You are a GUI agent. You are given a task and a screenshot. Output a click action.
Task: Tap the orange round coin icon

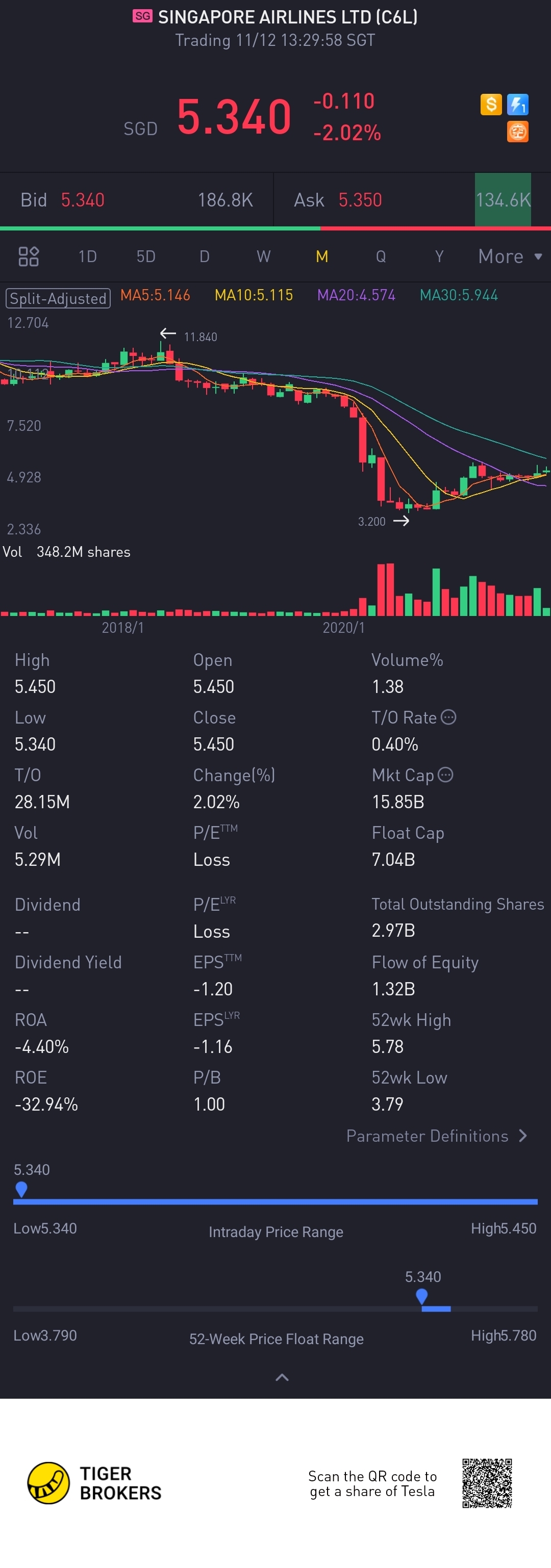(x=517, y=132)
